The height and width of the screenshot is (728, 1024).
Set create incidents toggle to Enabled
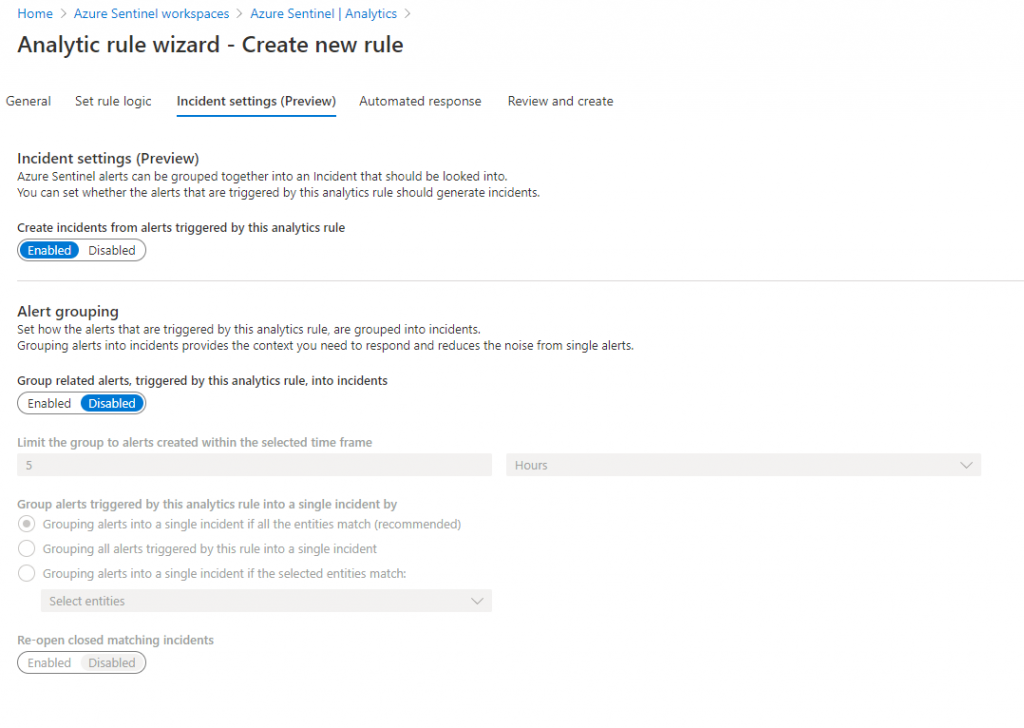coord(49,250)
